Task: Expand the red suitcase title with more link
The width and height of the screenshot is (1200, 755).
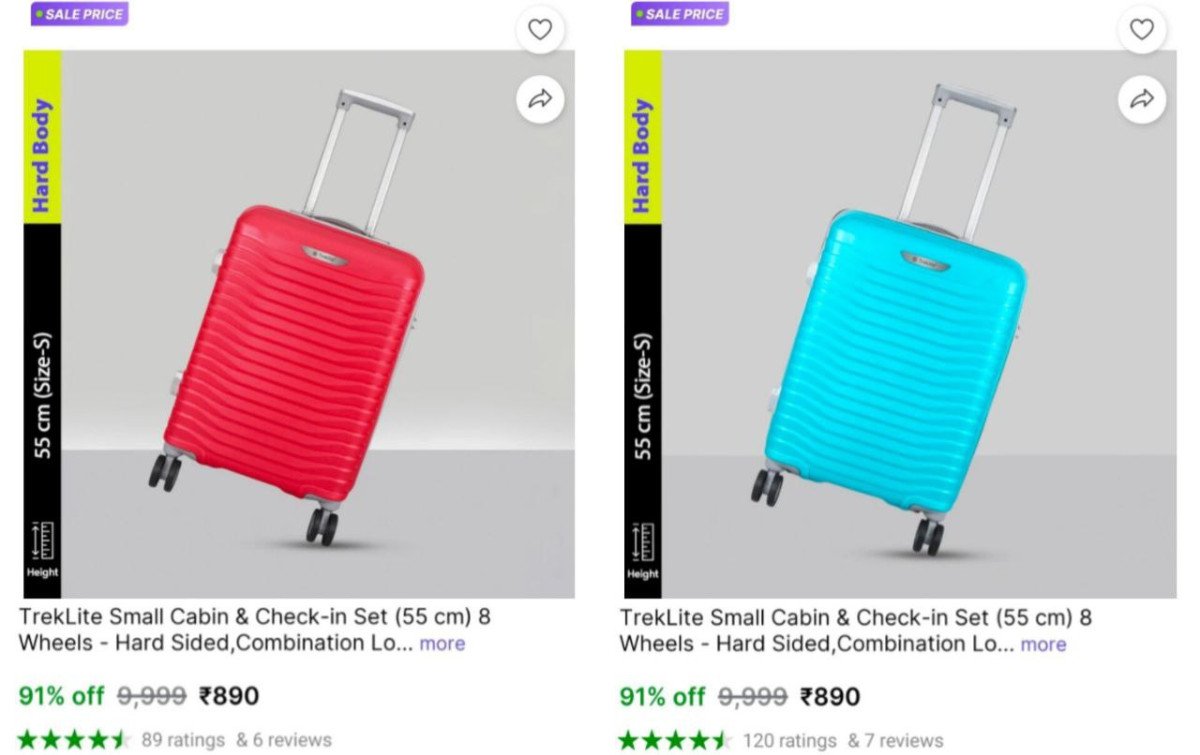Action: pos(442,644)
